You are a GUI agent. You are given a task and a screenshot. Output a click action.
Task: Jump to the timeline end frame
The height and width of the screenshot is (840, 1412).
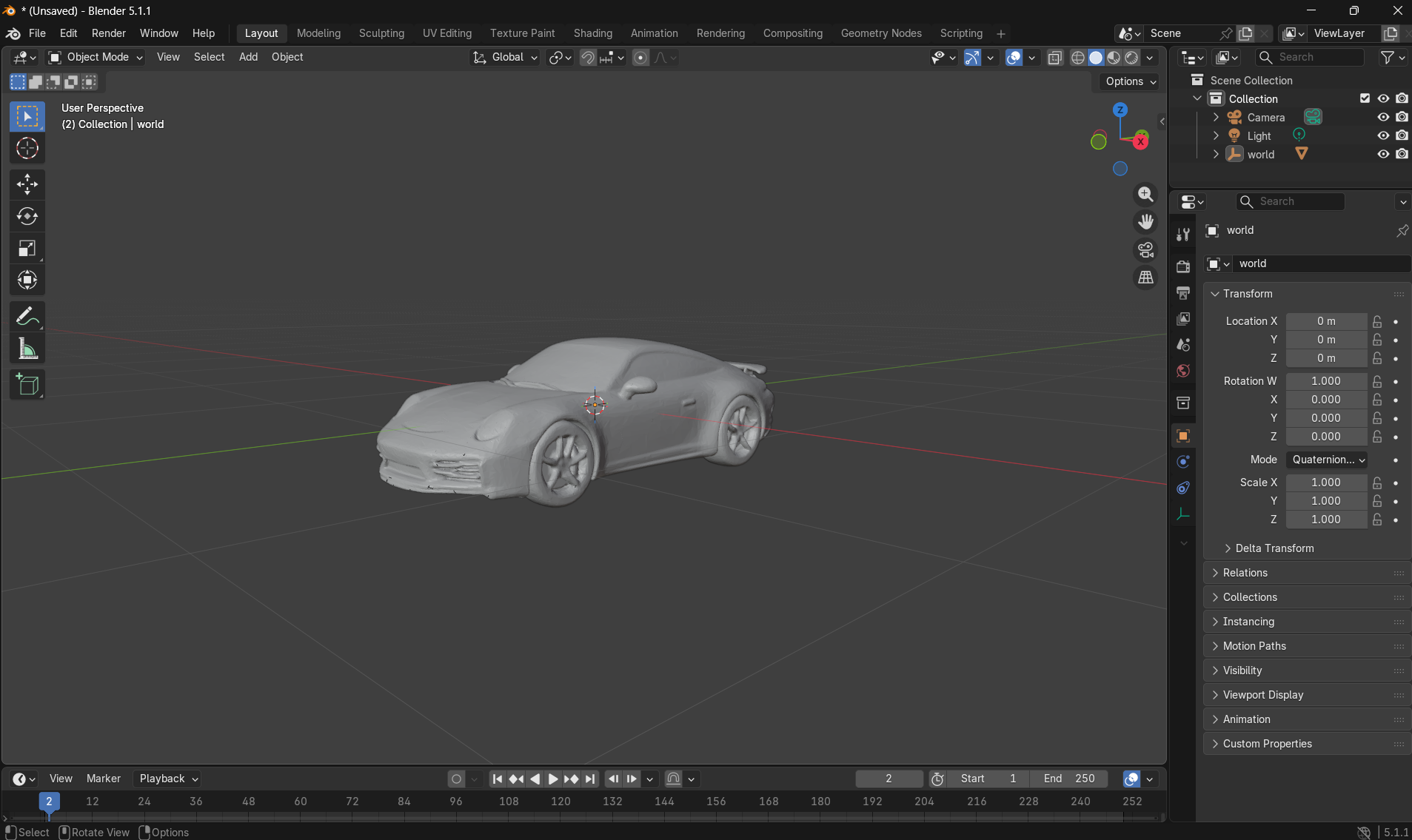pyautogui.click(x=589, y=779)
